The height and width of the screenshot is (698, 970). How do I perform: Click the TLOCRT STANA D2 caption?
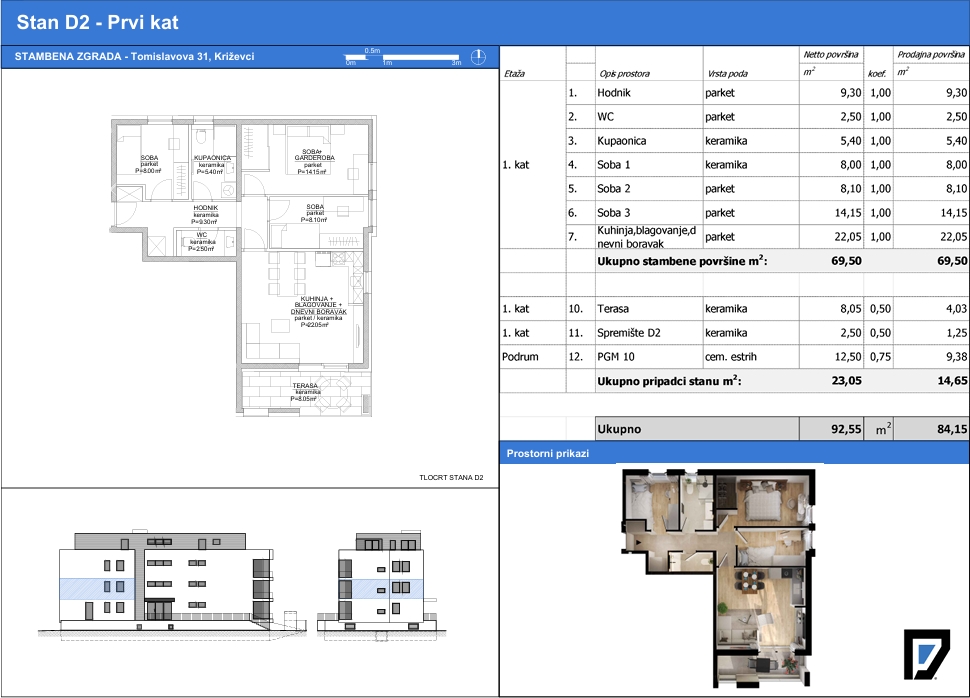[x=451, y=478]
